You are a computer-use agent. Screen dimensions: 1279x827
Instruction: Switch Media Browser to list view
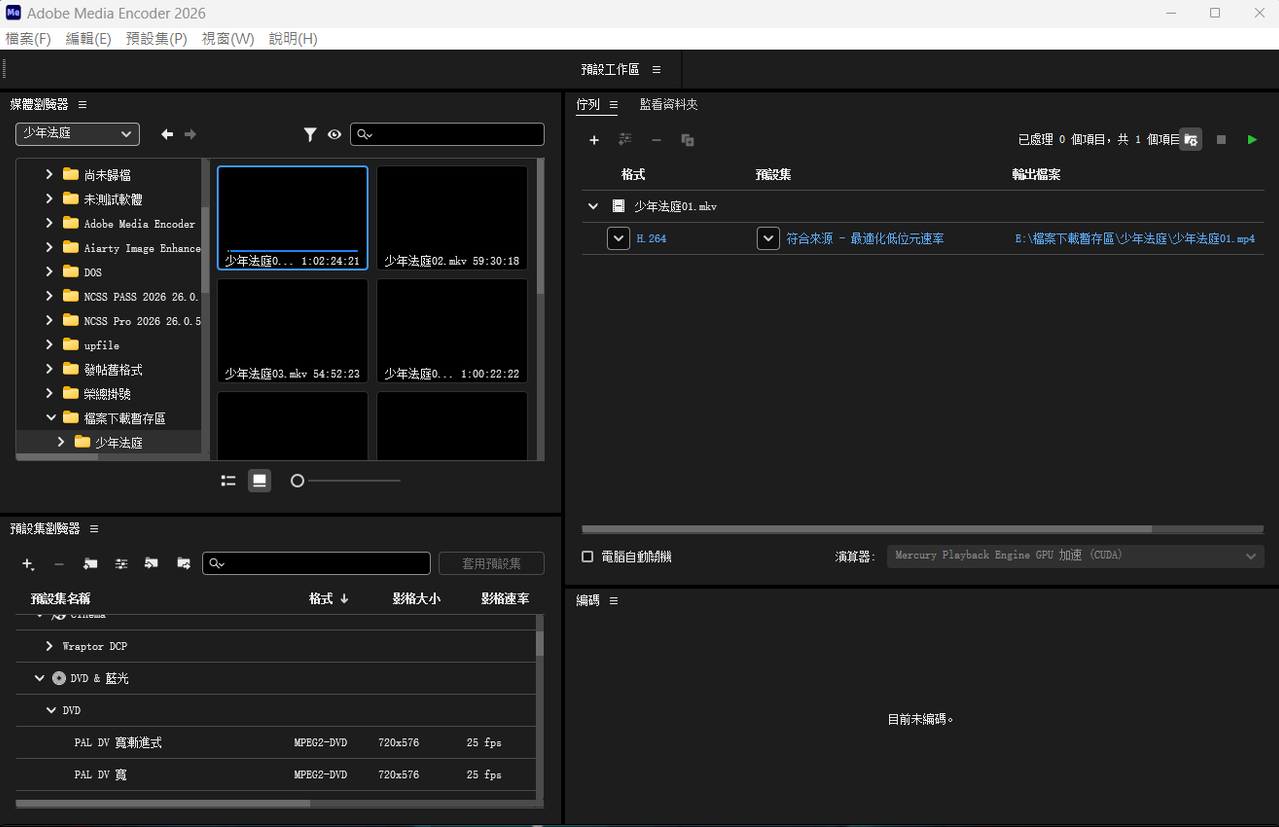(x=228, y=481)
